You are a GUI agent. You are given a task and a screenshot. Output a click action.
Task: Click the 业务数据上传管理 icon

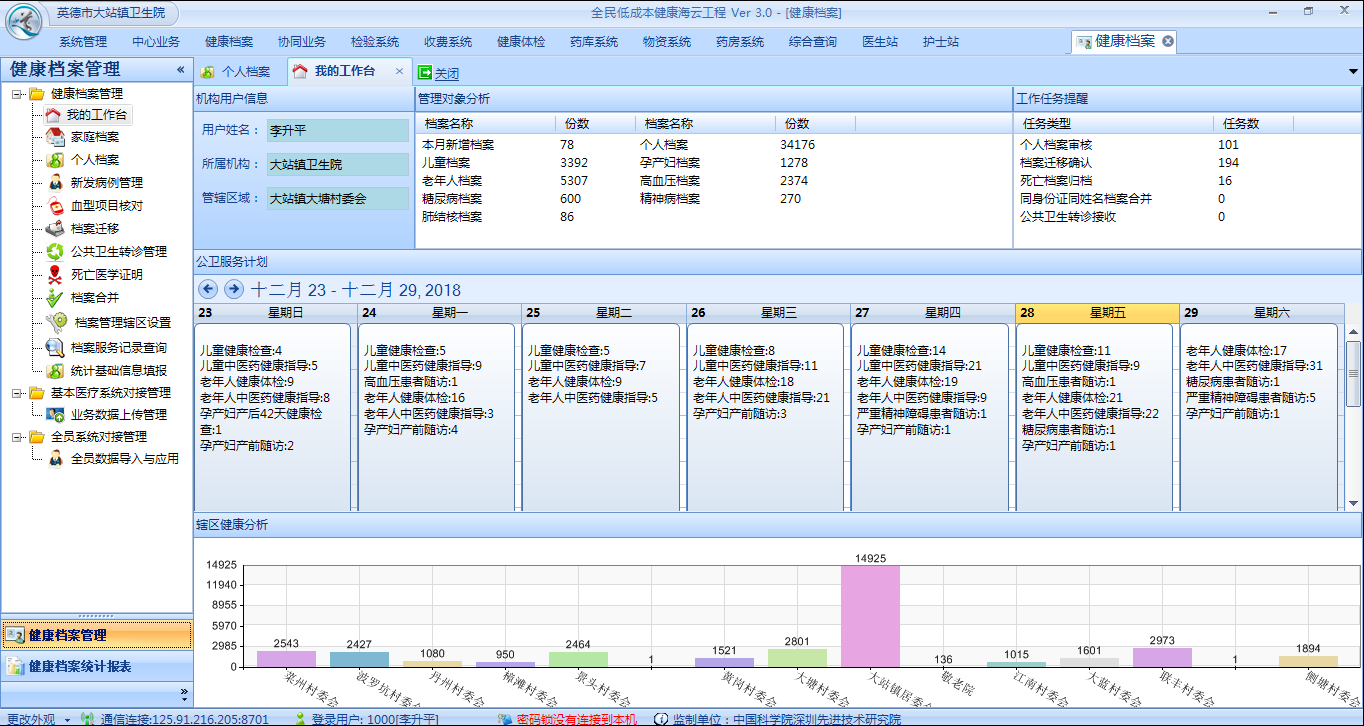point(54,414)
